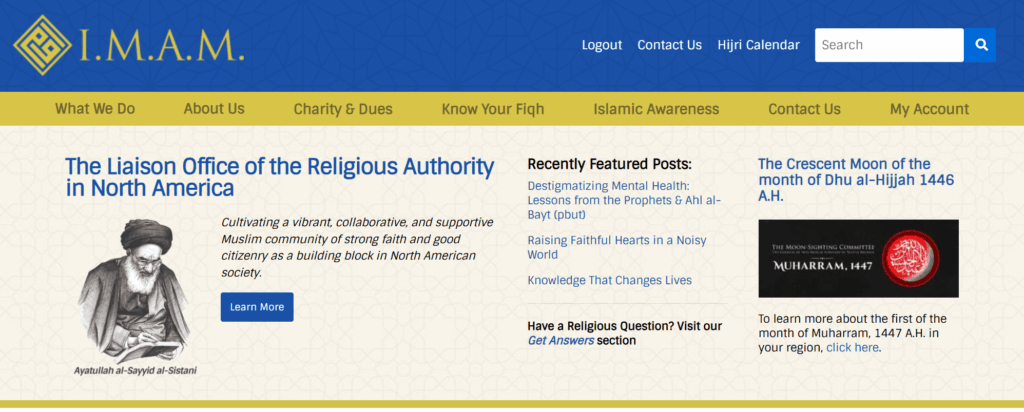
Task: Open the Hijri Calendar link
Action: (x=758, y=45)
